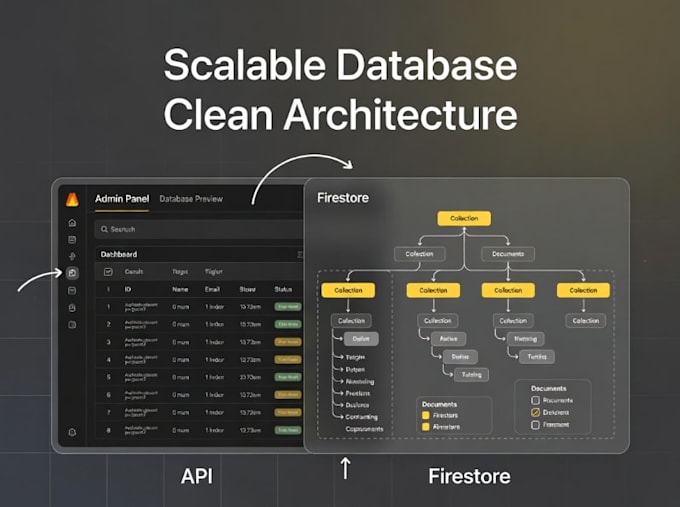Click the green status badge in row 2
The image size is (680, 507).
(x=288, y=324)
